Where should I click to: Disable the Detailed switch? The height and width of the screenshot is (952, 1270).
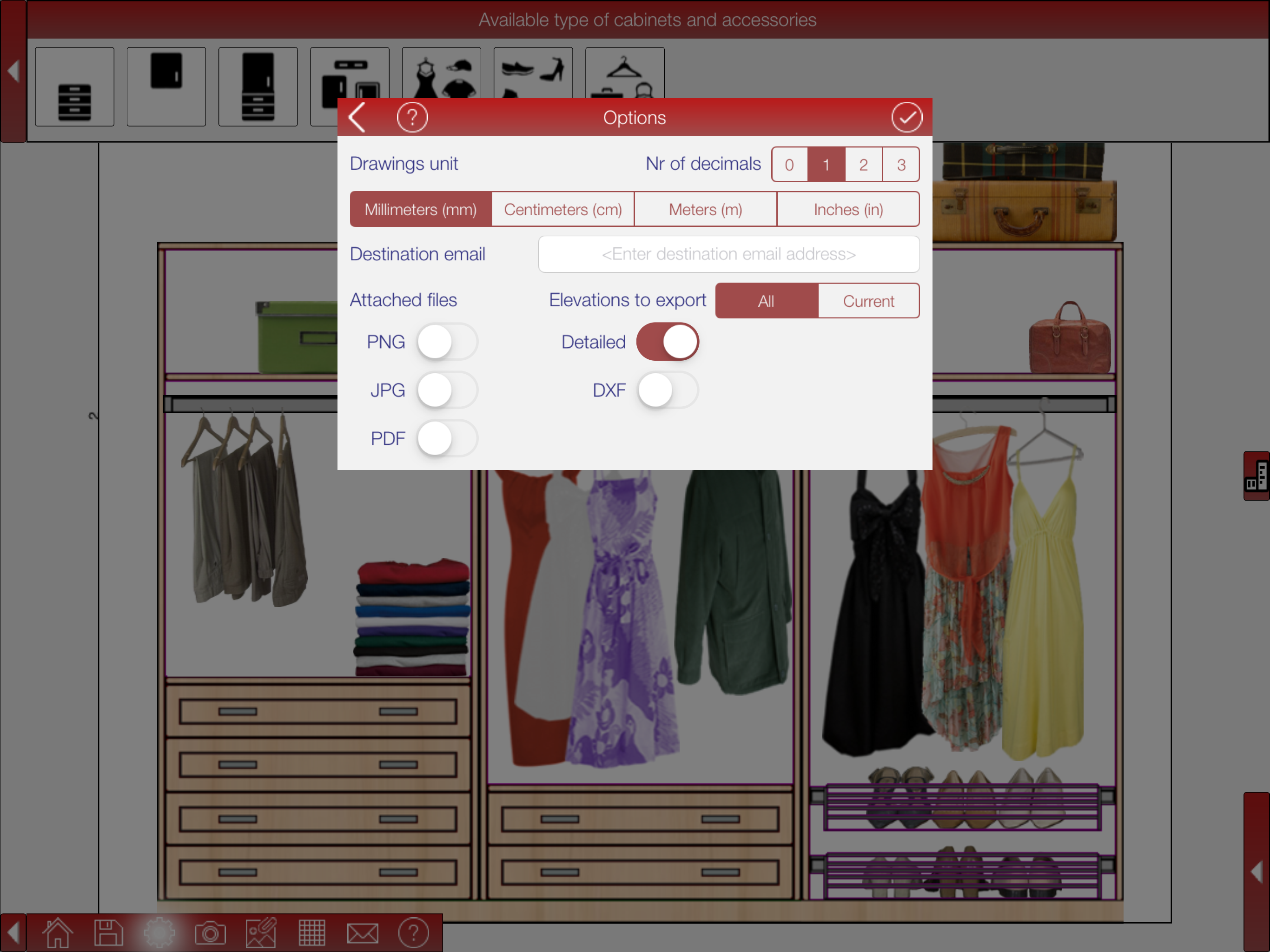667,342
